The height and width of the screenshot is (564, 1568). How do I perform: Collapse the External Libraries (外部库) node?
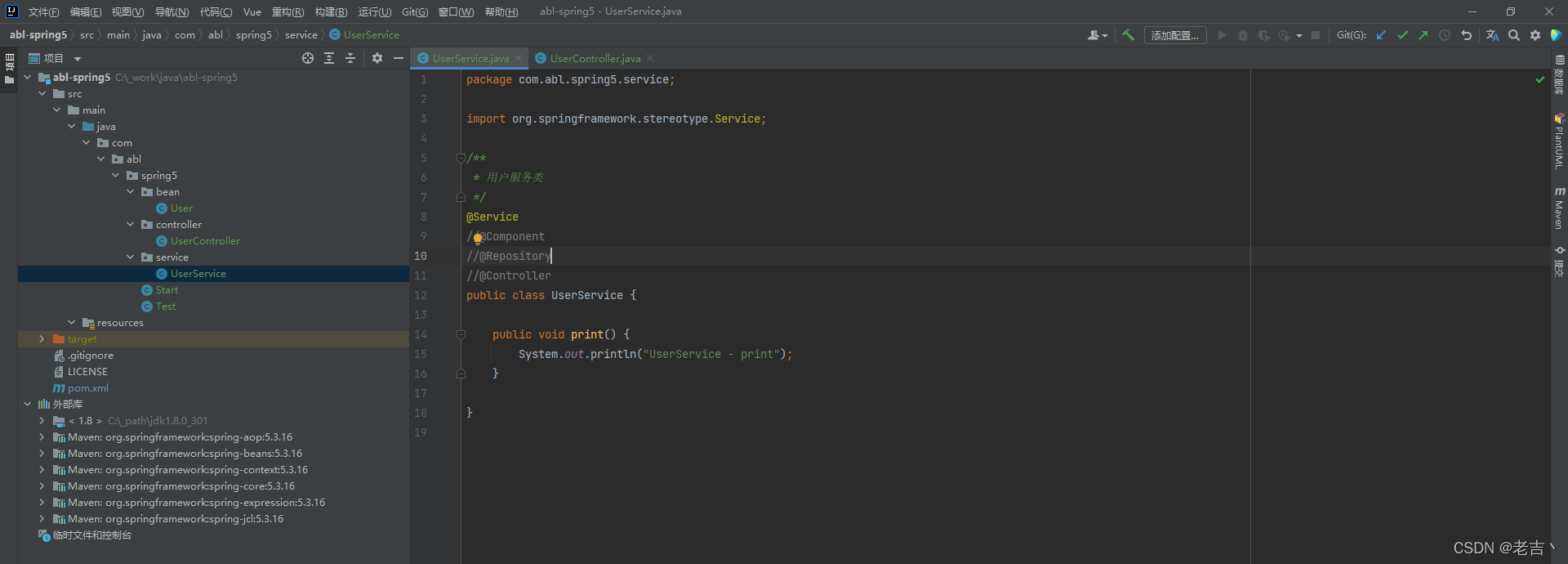pyautogui.click(x=27, y=404)
